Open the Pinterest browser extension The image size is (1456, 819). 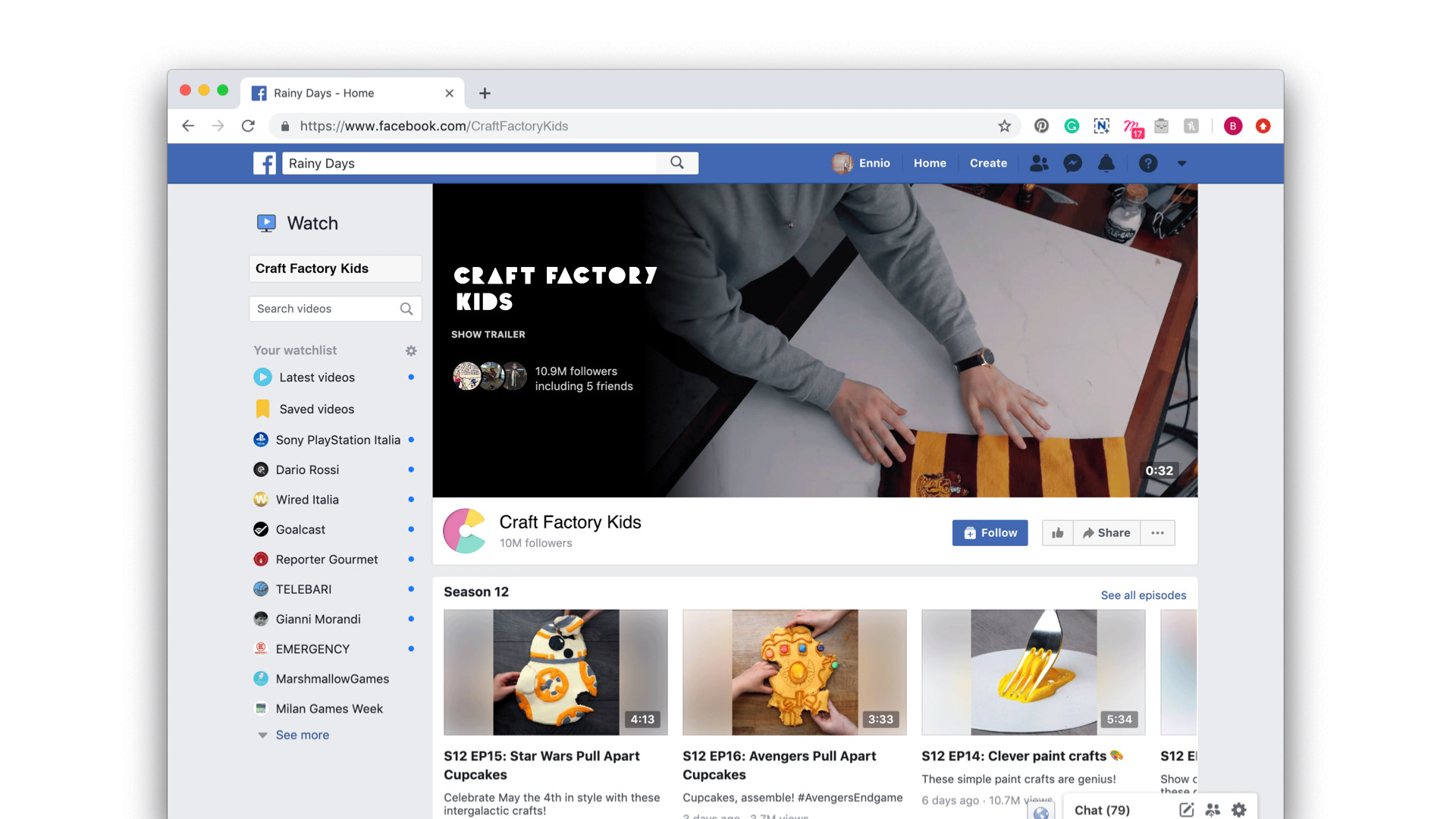[x=1041, y=126]
